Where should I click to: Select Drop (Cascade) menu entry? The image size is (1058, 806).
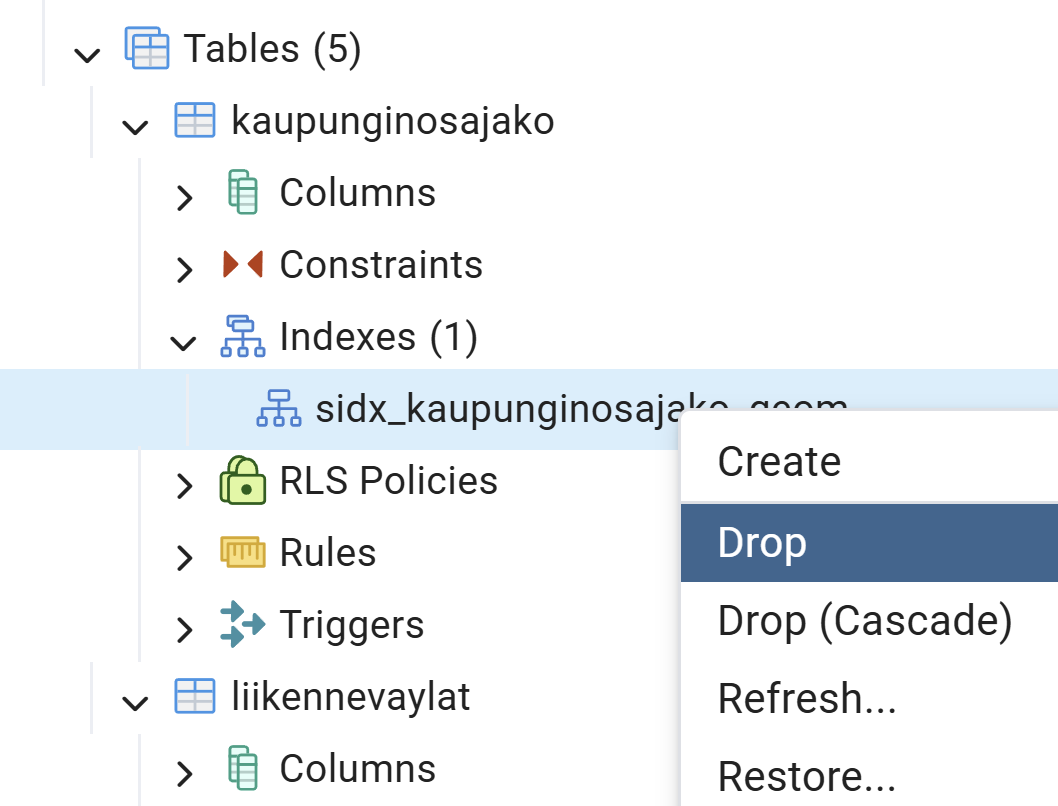tap(865, 621)
